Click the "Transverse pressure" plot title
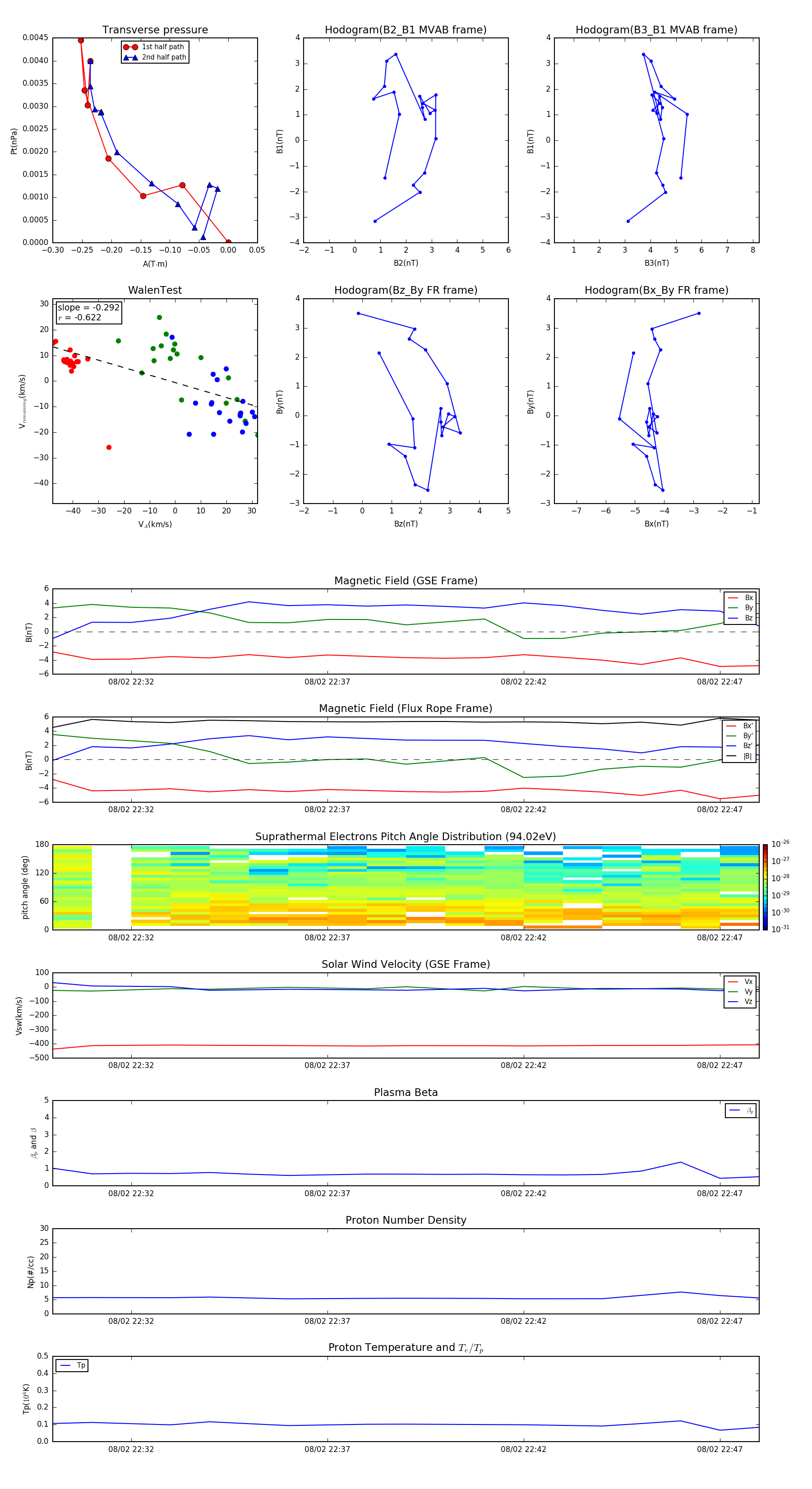The width and height of the screenshot is (812, 1489). 155,30
